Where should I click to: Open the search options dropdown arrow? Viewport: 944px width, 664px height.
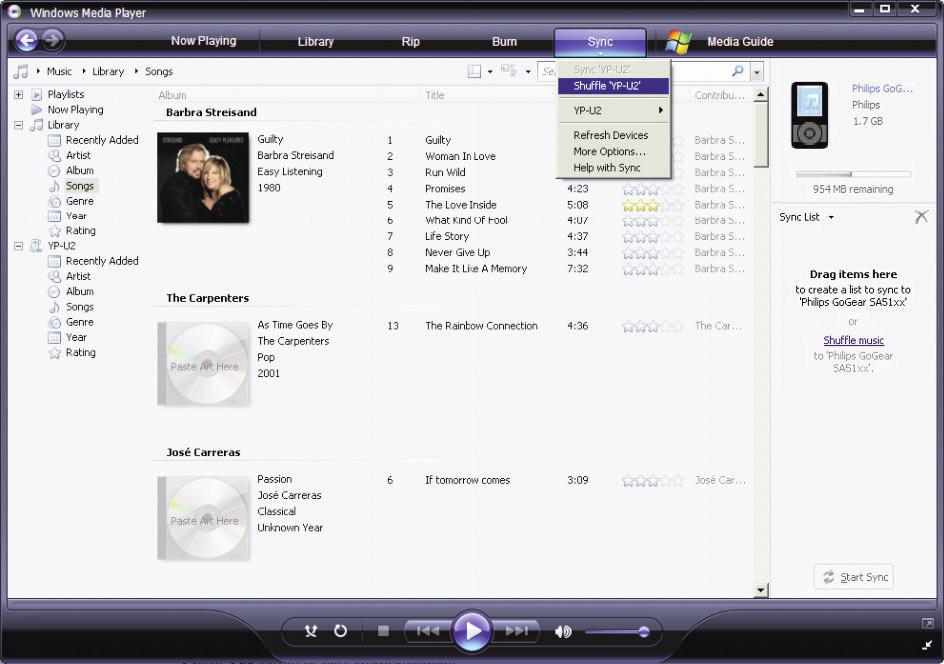click(757, 72)
